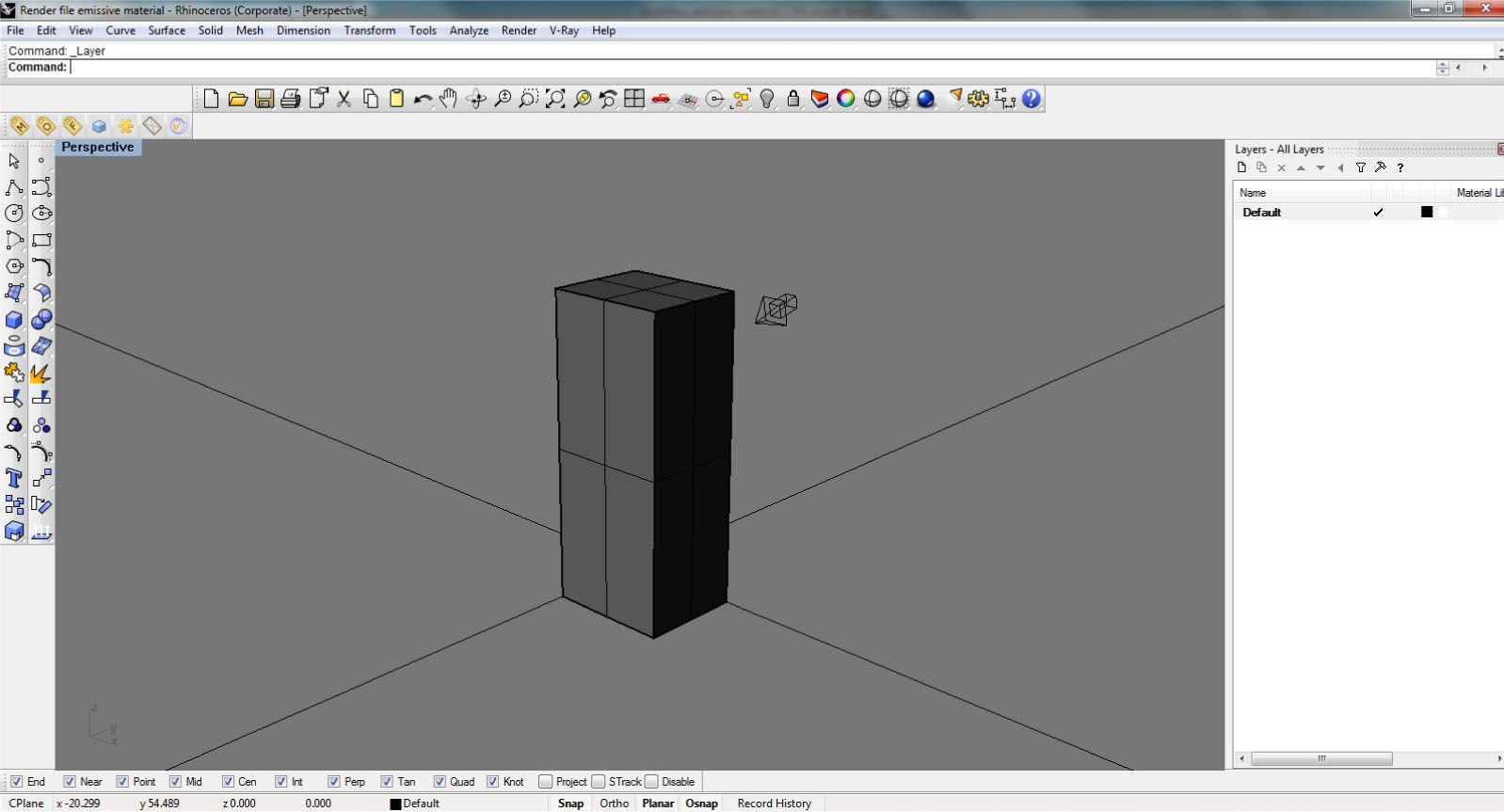Click the padlock lock objects icon
The height and width of the screenshot is (812, 1504).
[793, 99]
